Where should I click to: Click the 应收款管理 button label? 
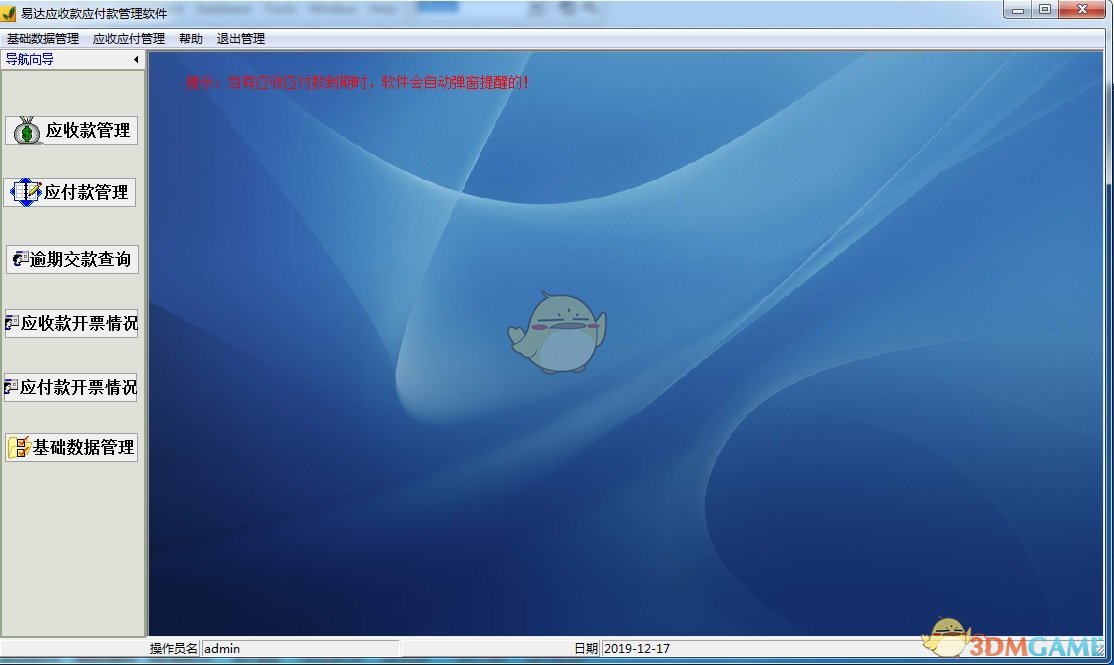pos(88,131)
